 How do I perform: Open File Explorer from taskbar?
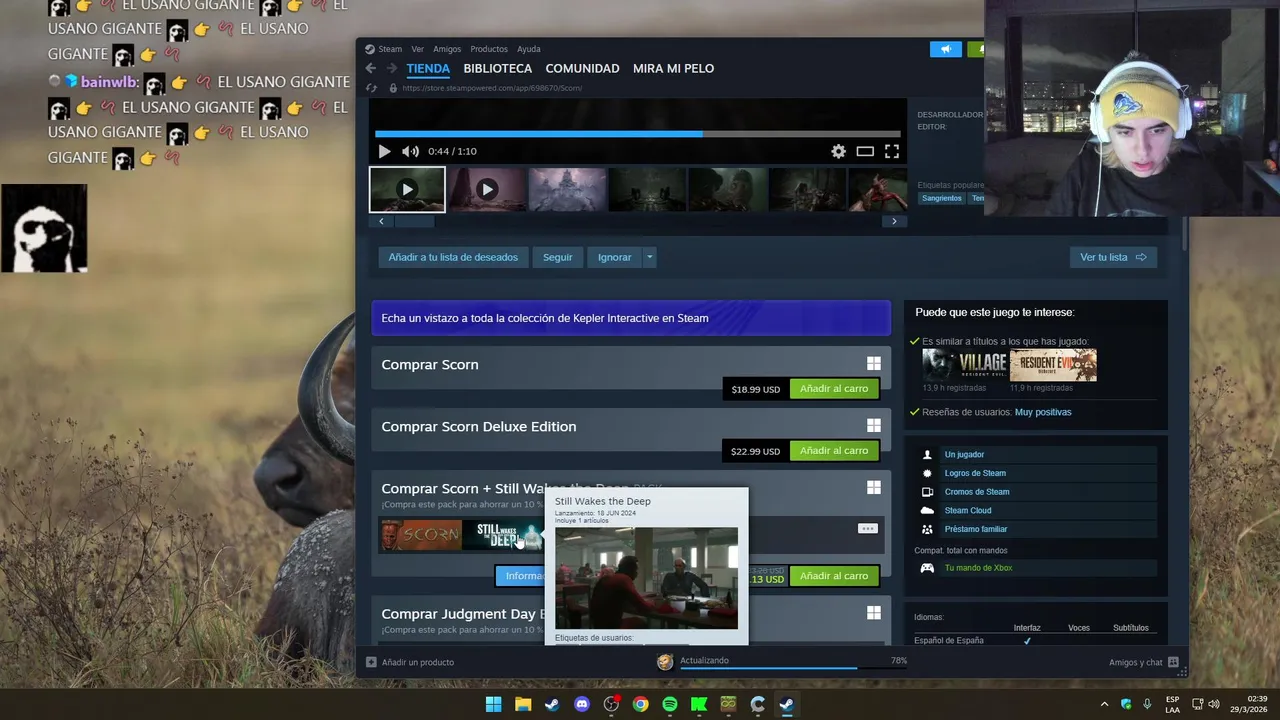pyautogui.click(x=522, y=704)
